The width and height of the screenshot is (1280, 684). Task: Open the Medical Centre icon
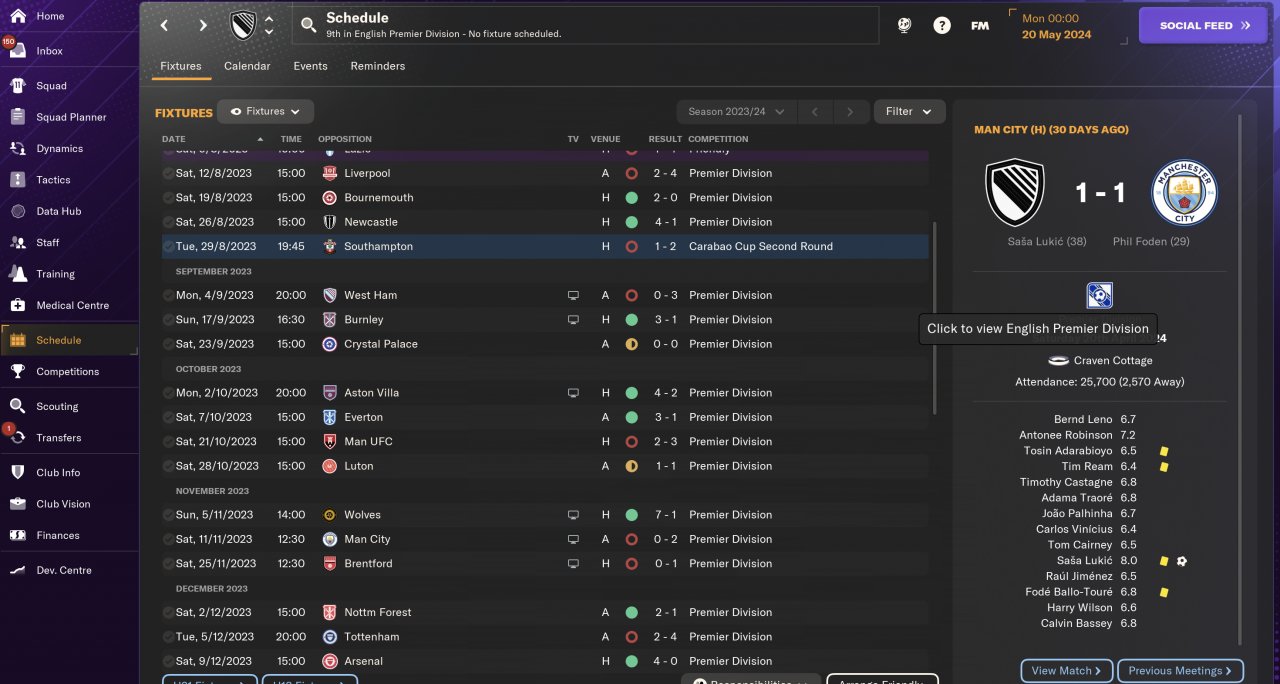tap(18, 305)
